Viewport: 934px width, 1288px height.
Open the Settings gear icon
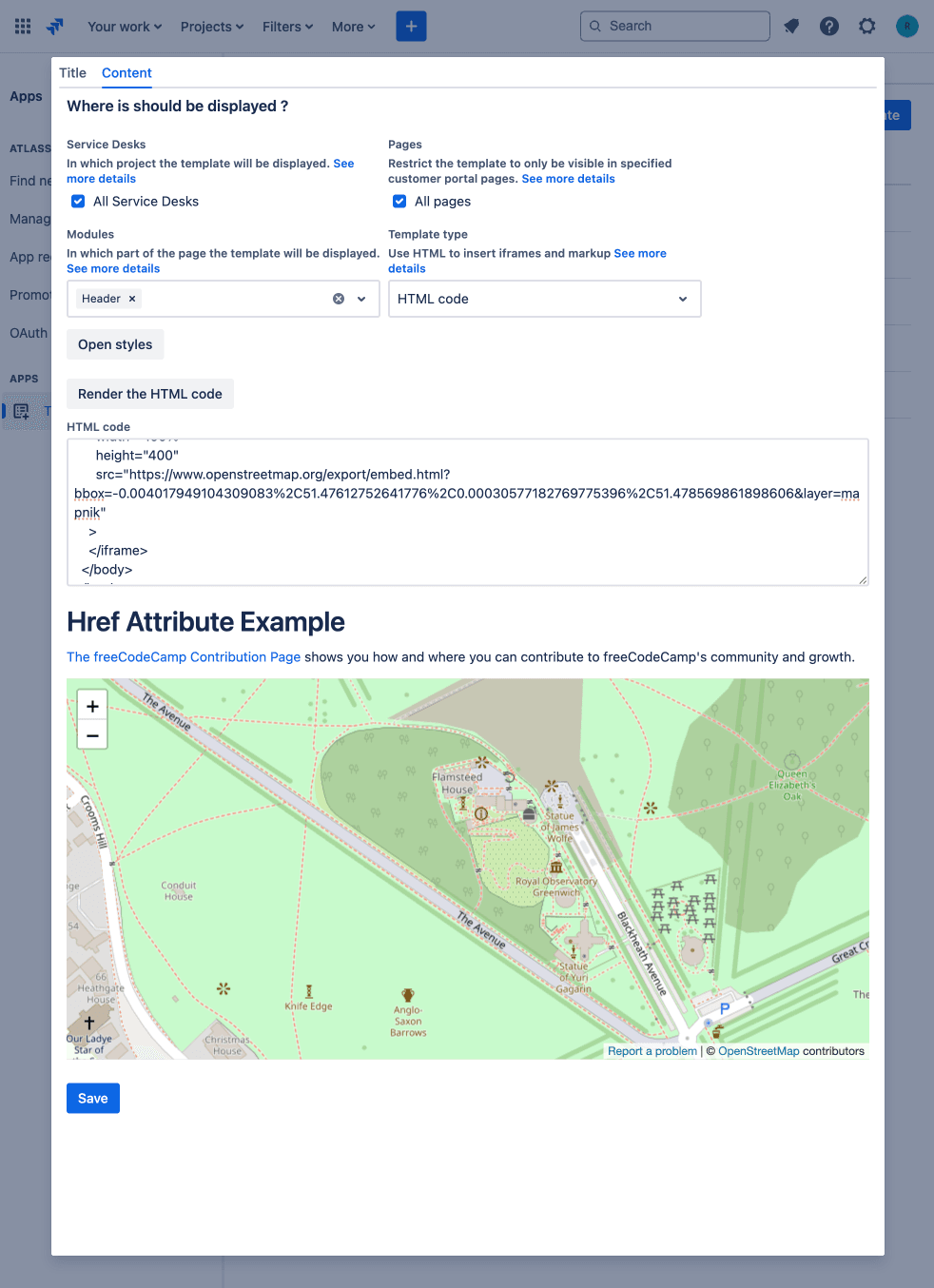click(867, 27)
